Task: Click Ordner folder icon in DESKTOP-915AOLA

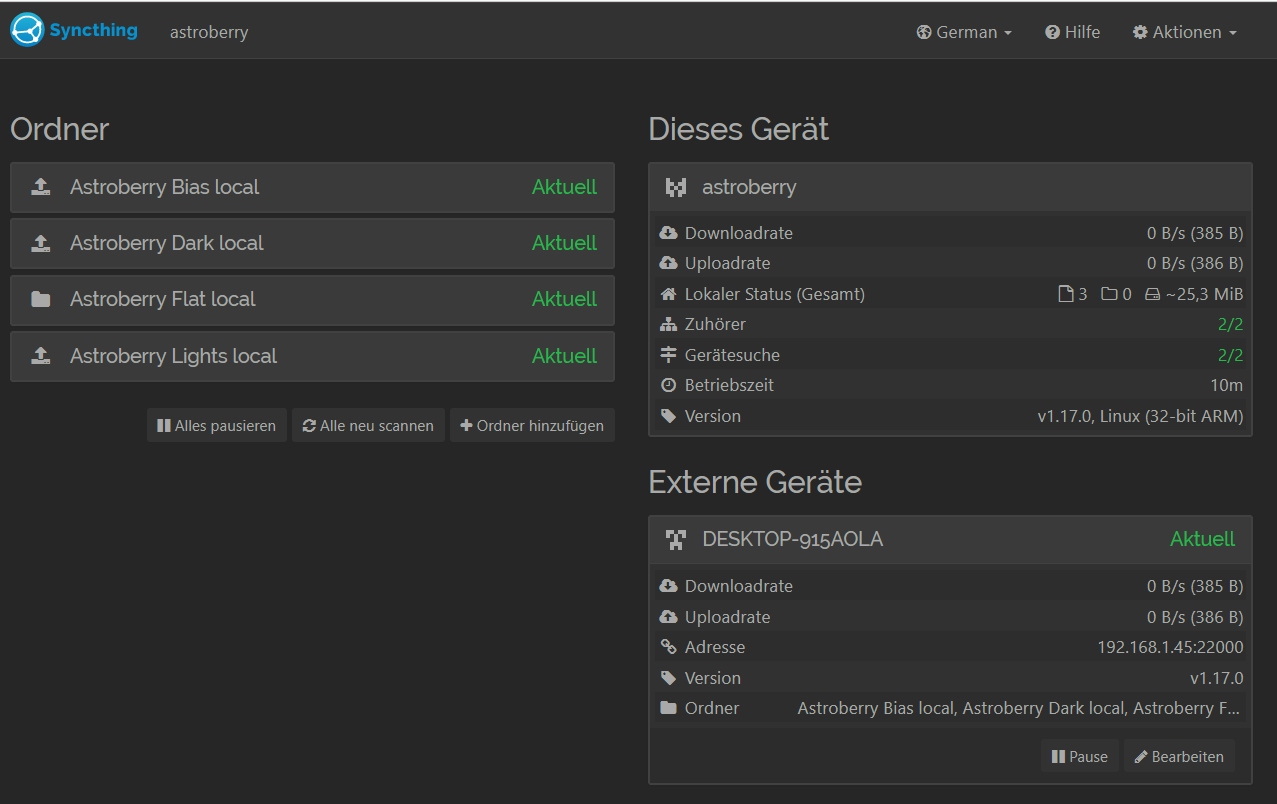Action: tap(669, 708)
